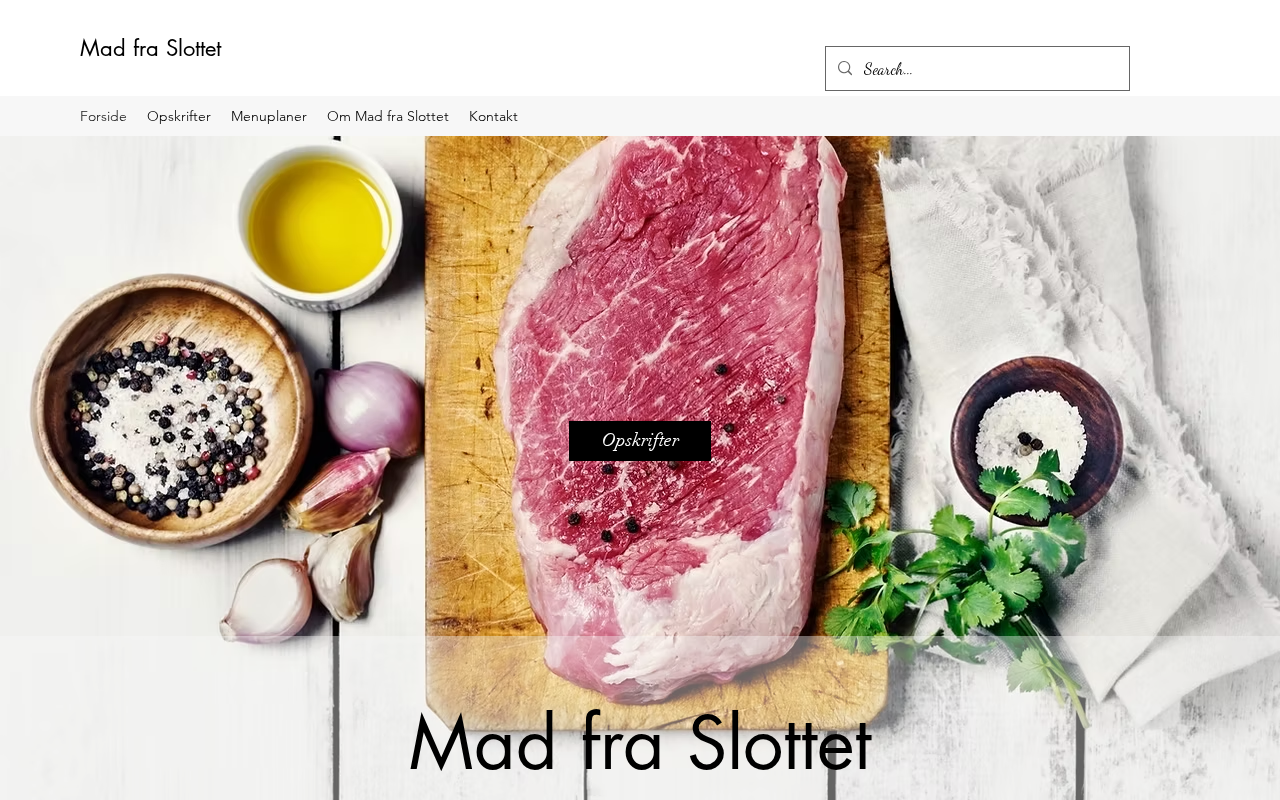Open the Menuplaner page

click(x=269, y=116)
